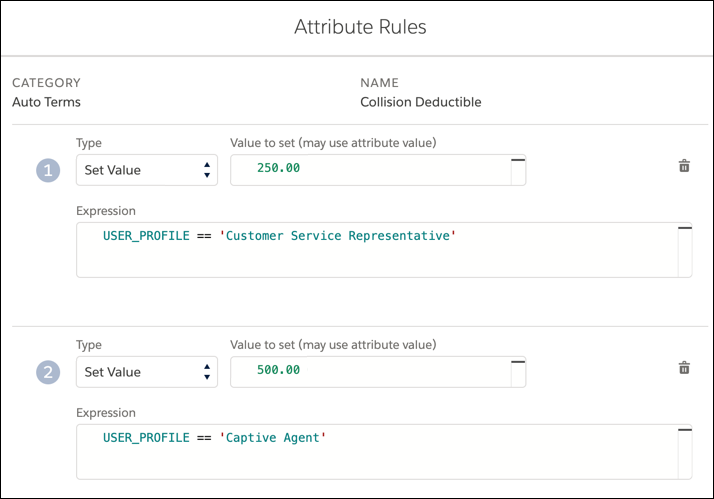Image resolution: width=714 pixels, height=499 pixels.
Task: Click rule 2 'Value to set' label
Action: (x=333, y=345)
